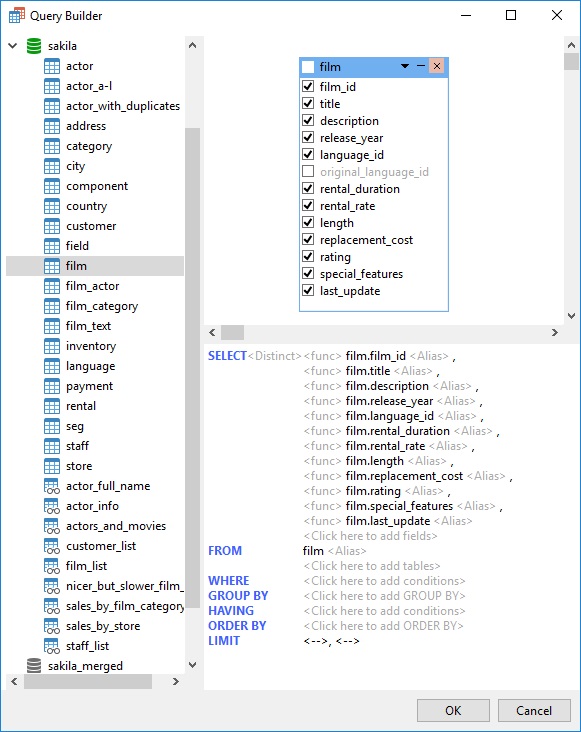Select the film_text table in tree

pos(88,326)
